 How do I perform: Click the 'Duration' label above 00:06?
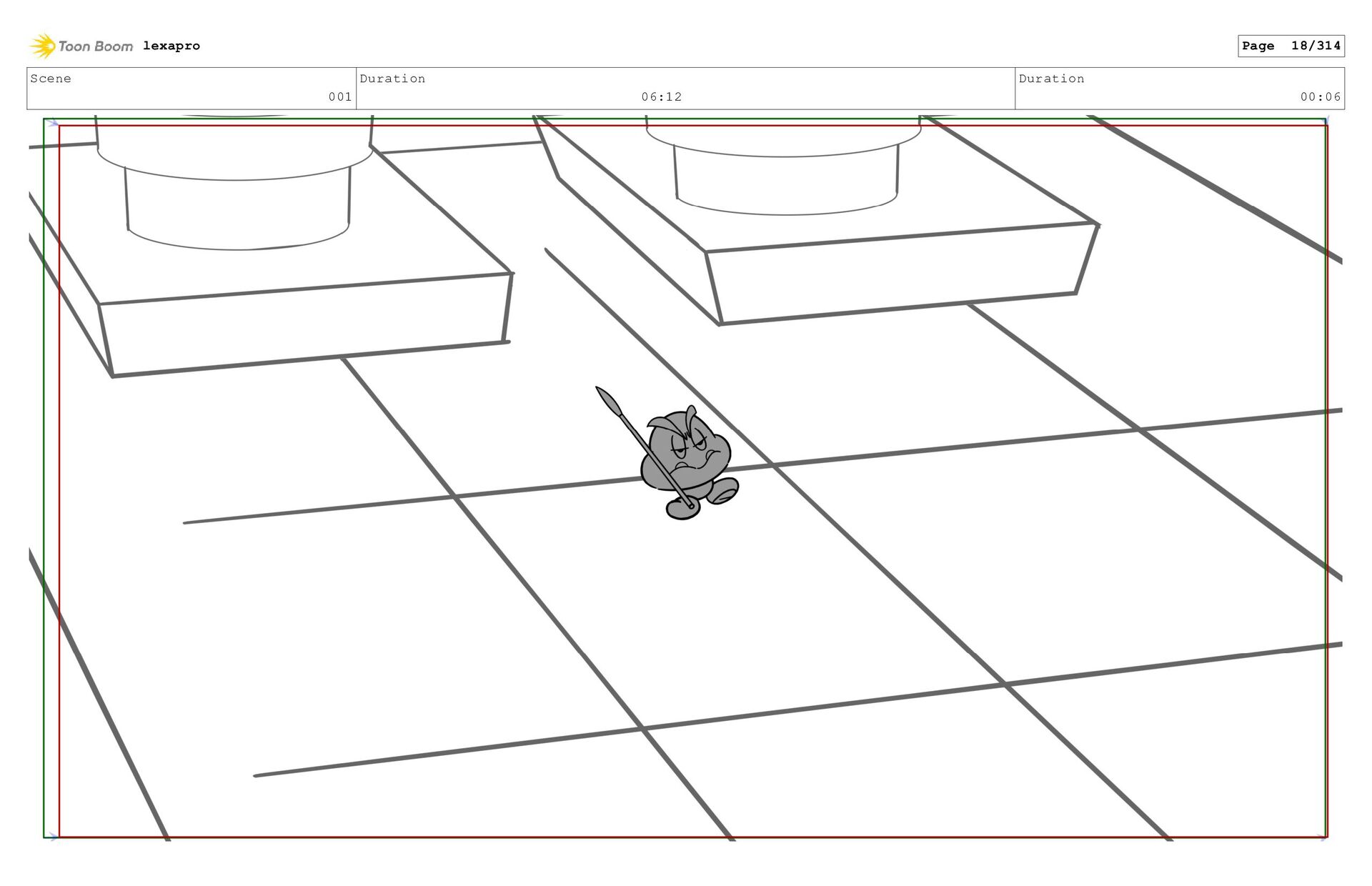1051,79
